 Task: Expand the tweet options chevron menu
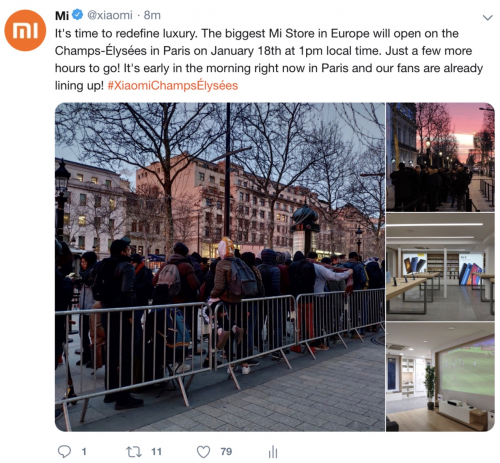pos(488,17)
